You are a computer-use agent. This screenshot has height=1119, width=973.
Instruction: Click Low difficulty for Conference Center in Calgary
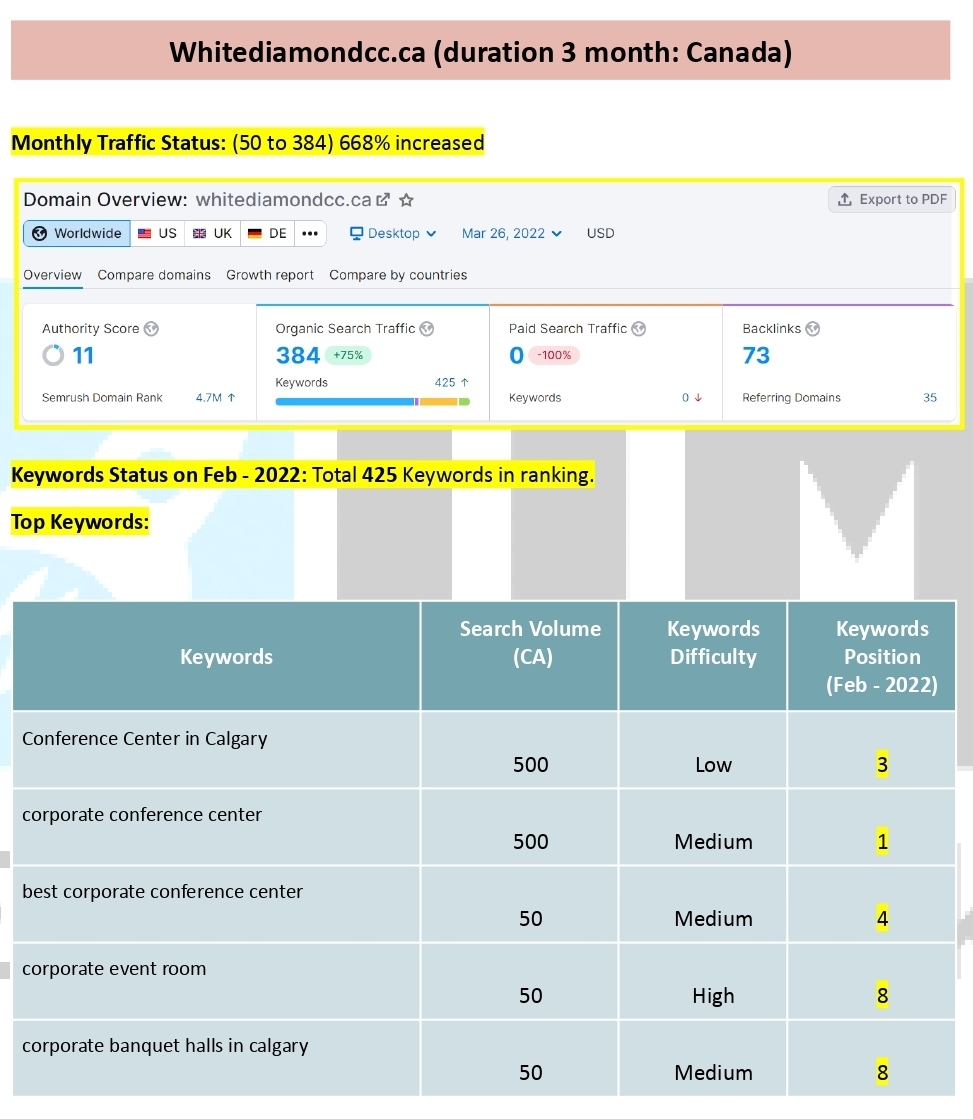713,764
